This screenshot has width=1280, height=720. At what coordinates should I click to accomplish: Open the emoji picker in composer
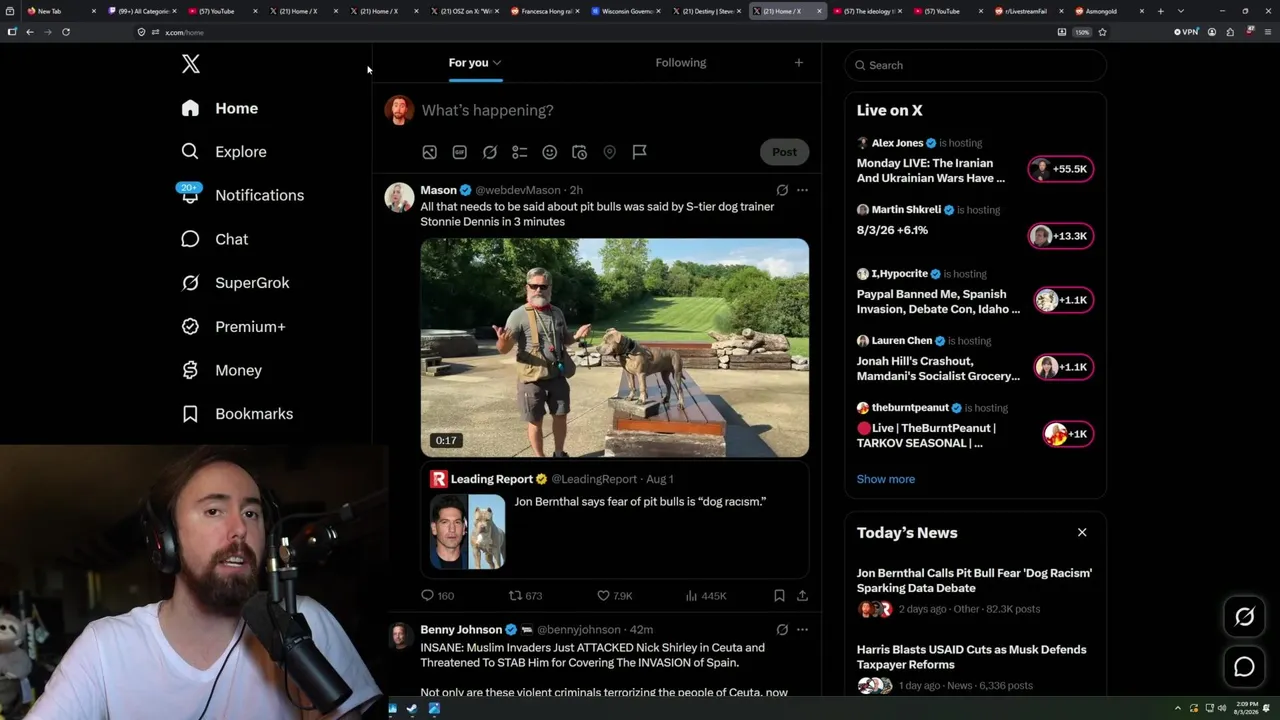[549, 152]
